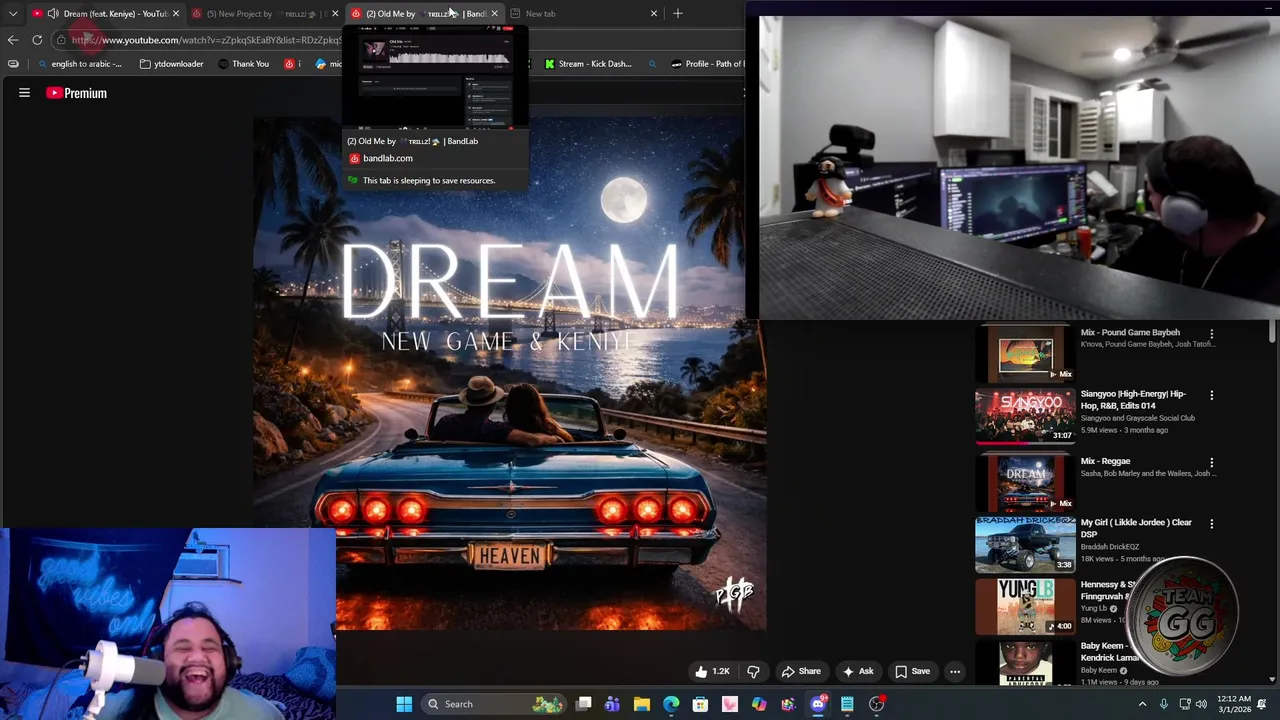Open Mix - Pound Game Baybeh thumbnail
1280x720 pixels.
pos(1025,355)
